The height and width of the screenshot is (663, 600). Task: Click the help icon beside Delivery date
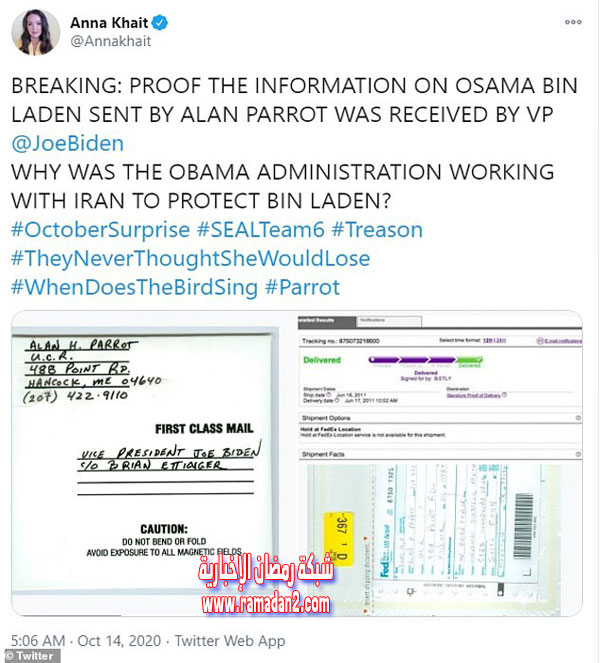pyautogui.click(x=337, y=400)
